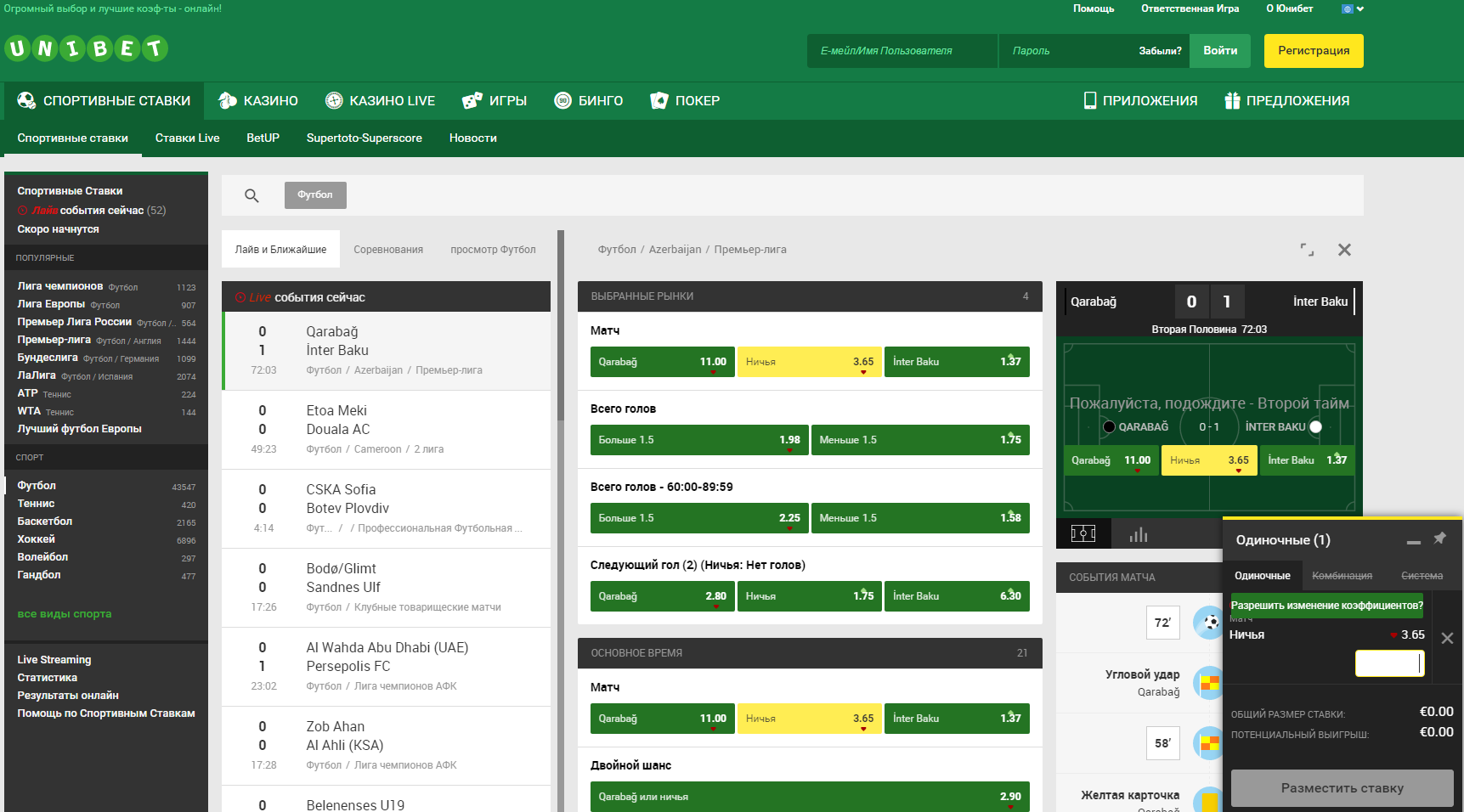Accept Разрешить изменение коэффициентов prompt
1464x812 pixels.
(x=1326, y=606)
